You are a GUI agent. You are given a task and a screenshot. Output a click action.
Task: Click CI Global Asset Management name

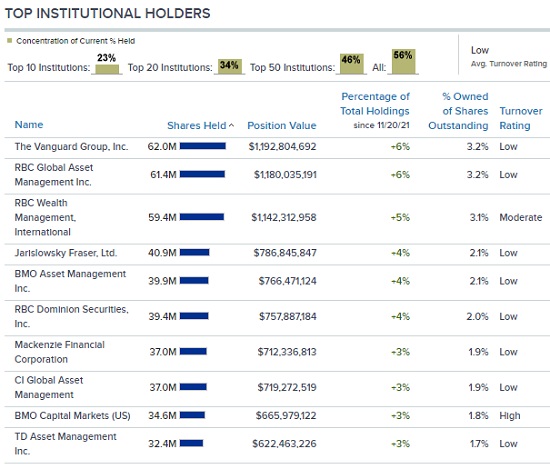(x=49, y=388)
